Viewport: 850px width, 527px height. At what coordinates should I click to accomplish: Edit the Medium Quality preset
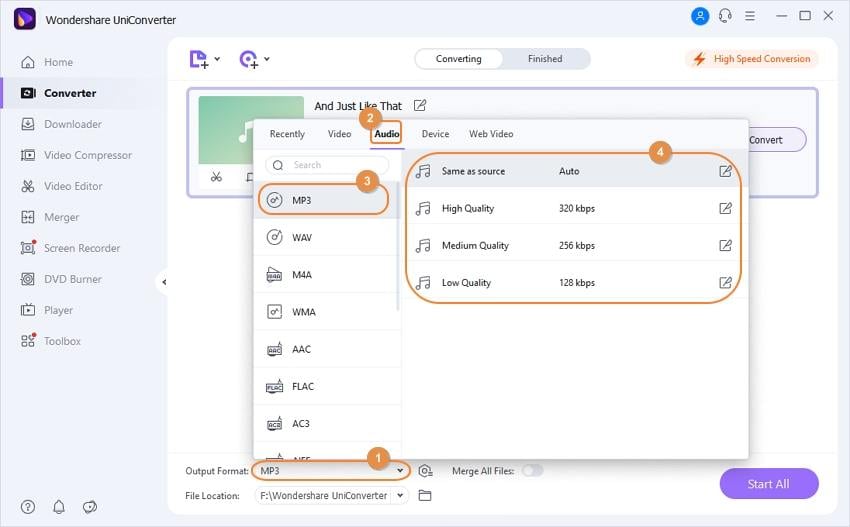click(x=725, y=246)
